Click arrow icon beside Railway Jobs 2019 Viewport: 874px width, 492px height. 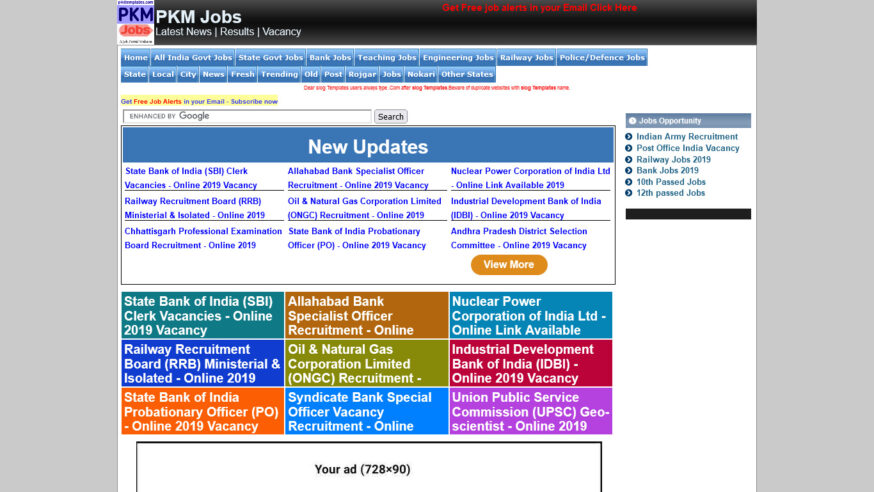[629, 159]
